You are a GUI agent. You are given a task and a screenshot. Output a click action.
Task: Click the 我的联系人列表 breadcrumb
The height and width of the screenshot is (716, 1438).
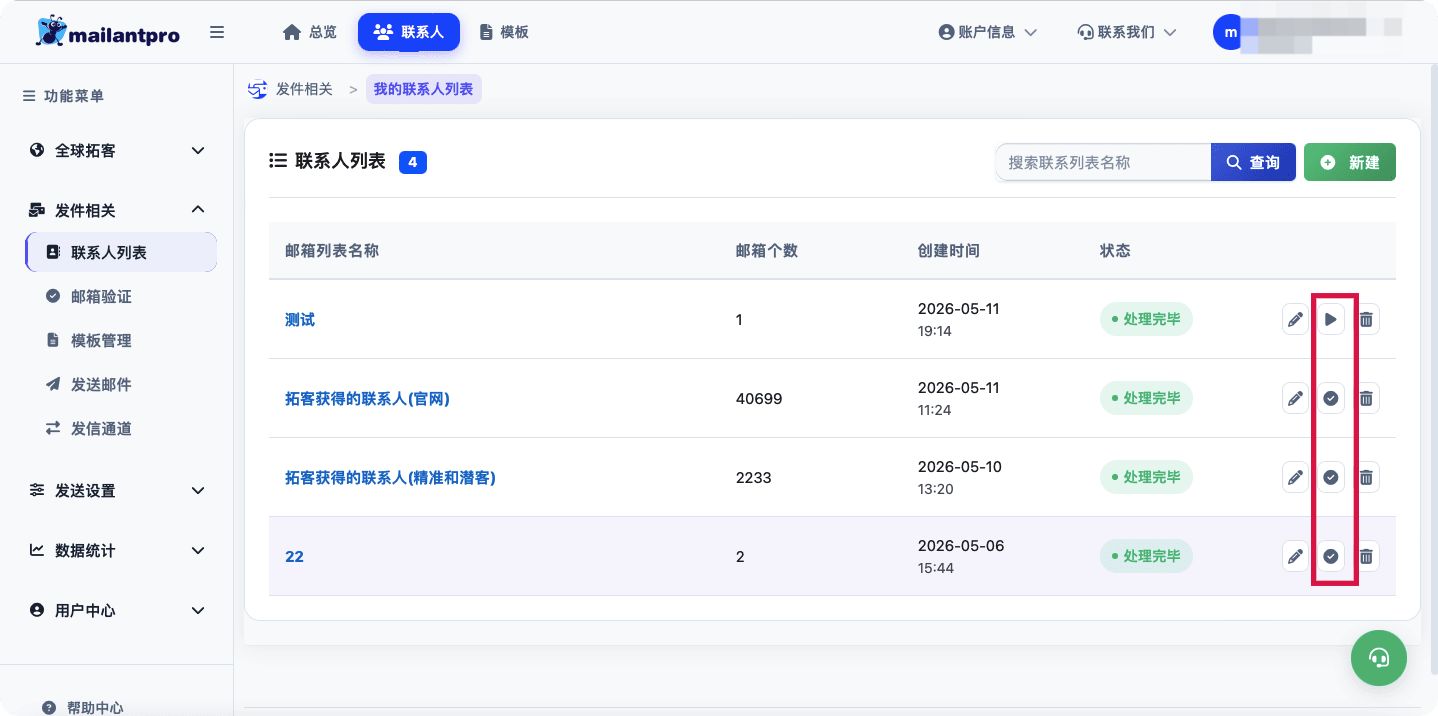(423, 89)
